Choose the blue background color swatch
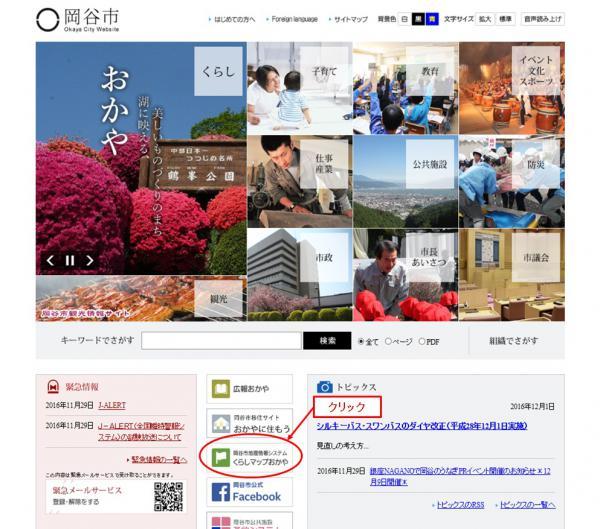Image resolution: width=600 pixels, height=529 pixels. tap(431, 19)
